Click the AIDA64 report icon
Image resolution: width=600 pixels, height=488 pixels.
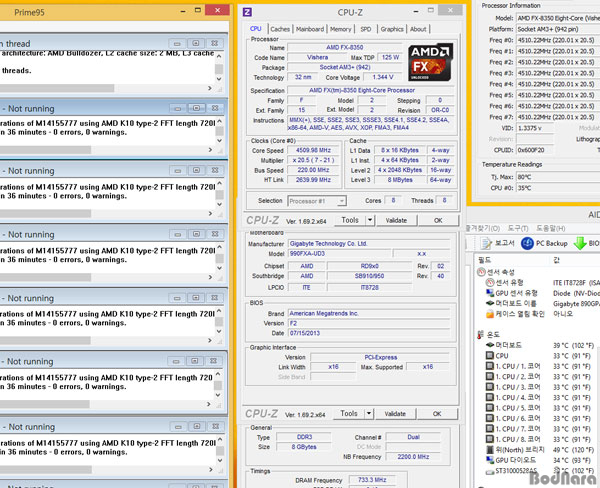click(x=486, y=243)
